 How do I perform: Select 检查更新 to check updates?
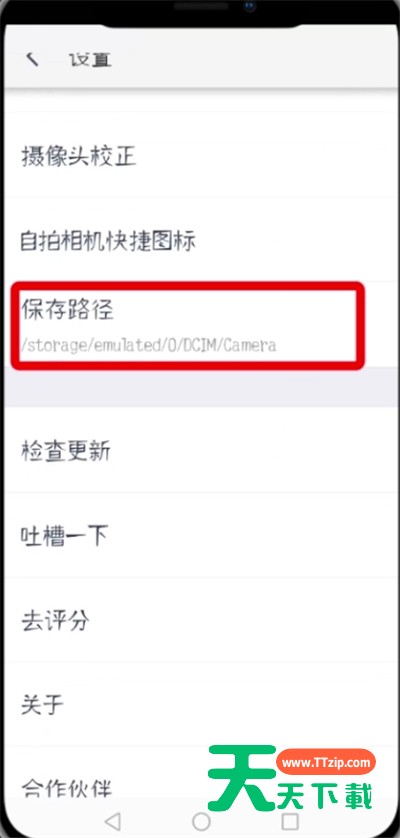coord(200,451)
